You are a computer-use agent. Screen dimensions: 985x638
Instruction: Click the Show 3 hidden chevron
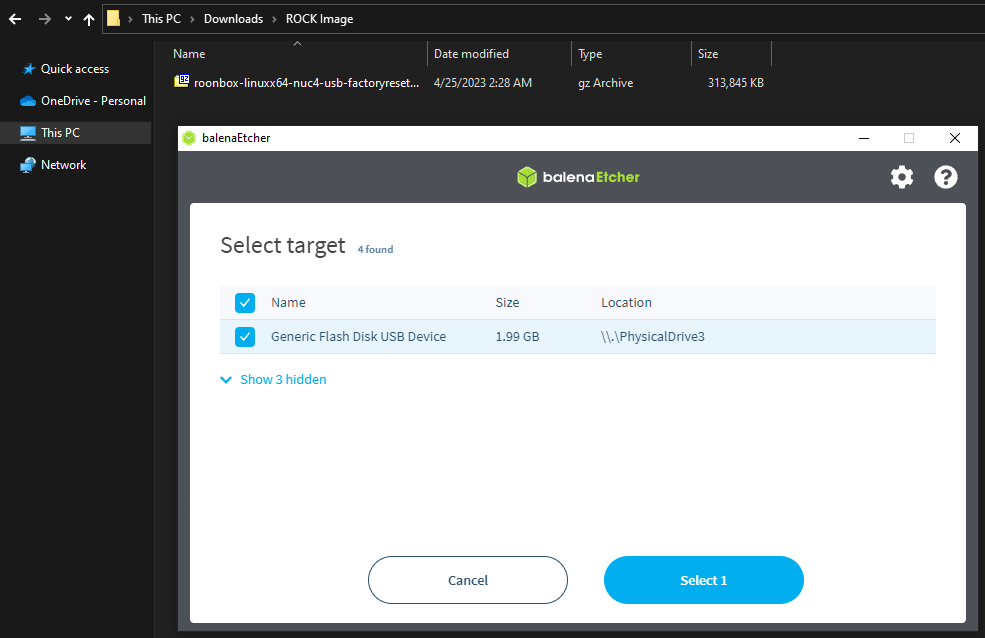226,379
